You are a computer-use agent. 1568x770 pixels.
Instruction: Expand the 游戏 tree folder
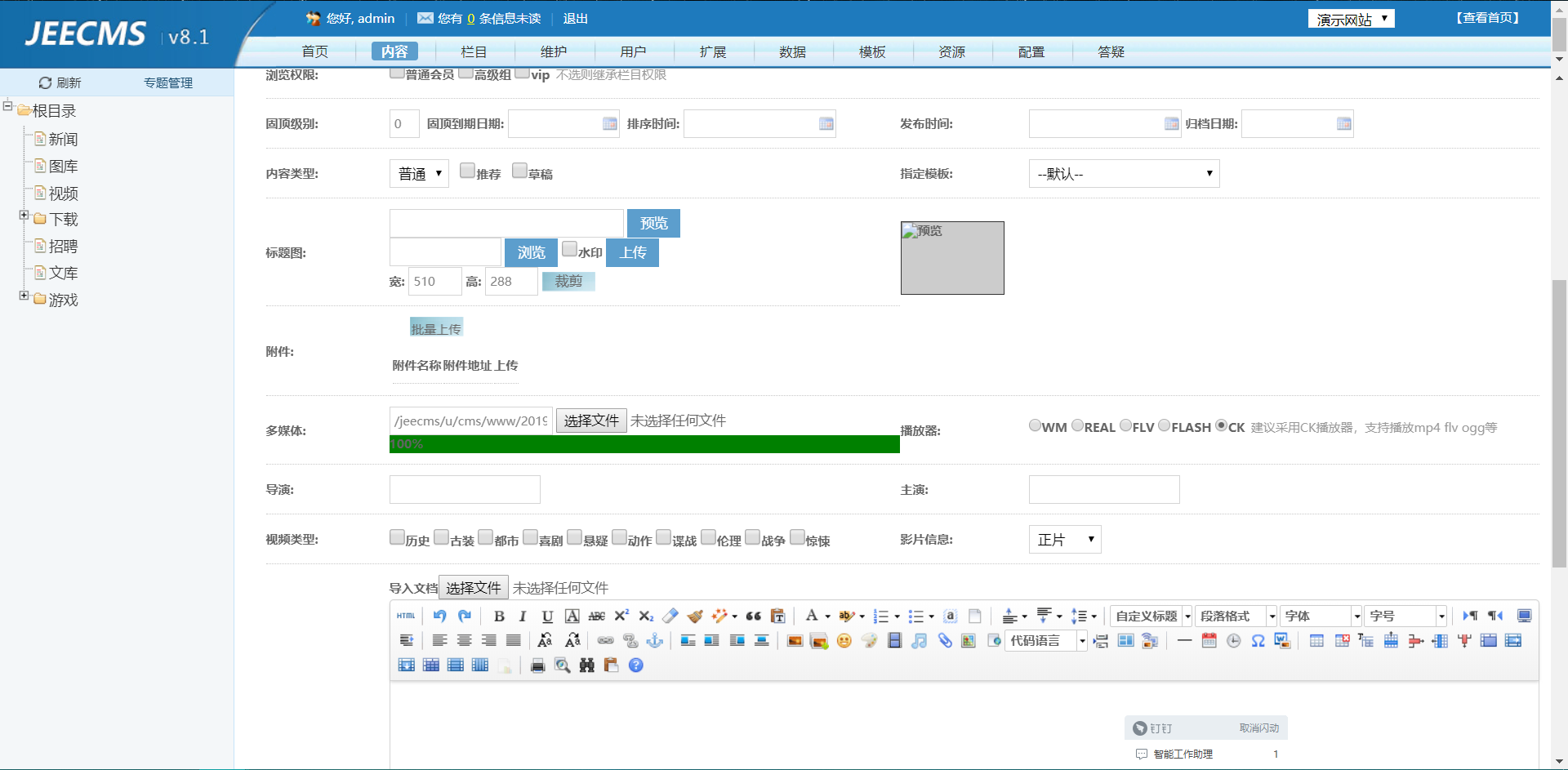pos(24,296)
